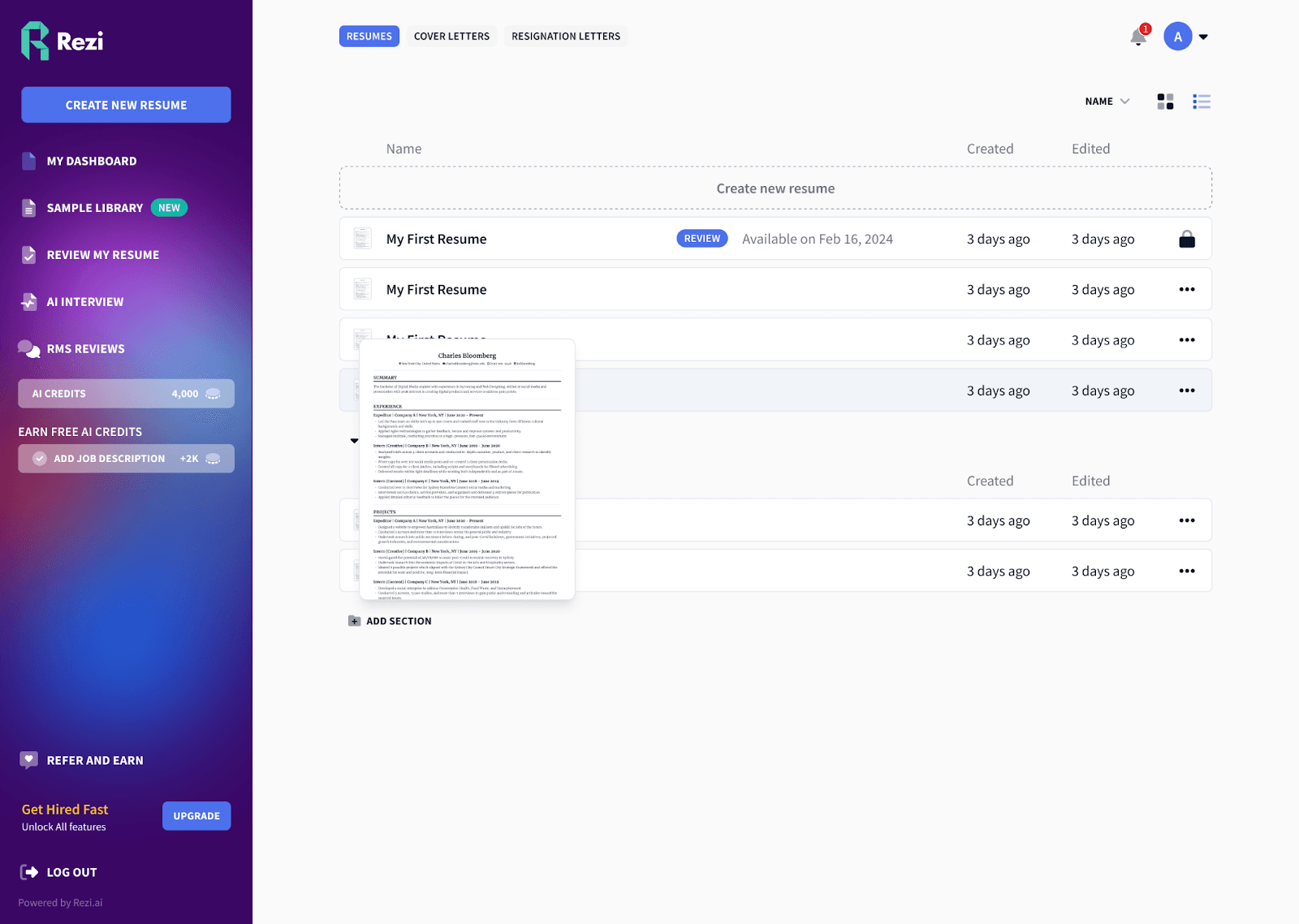
Task: Click the AI CREDITS 4,000 bar
Action: (x=127, y=394)
